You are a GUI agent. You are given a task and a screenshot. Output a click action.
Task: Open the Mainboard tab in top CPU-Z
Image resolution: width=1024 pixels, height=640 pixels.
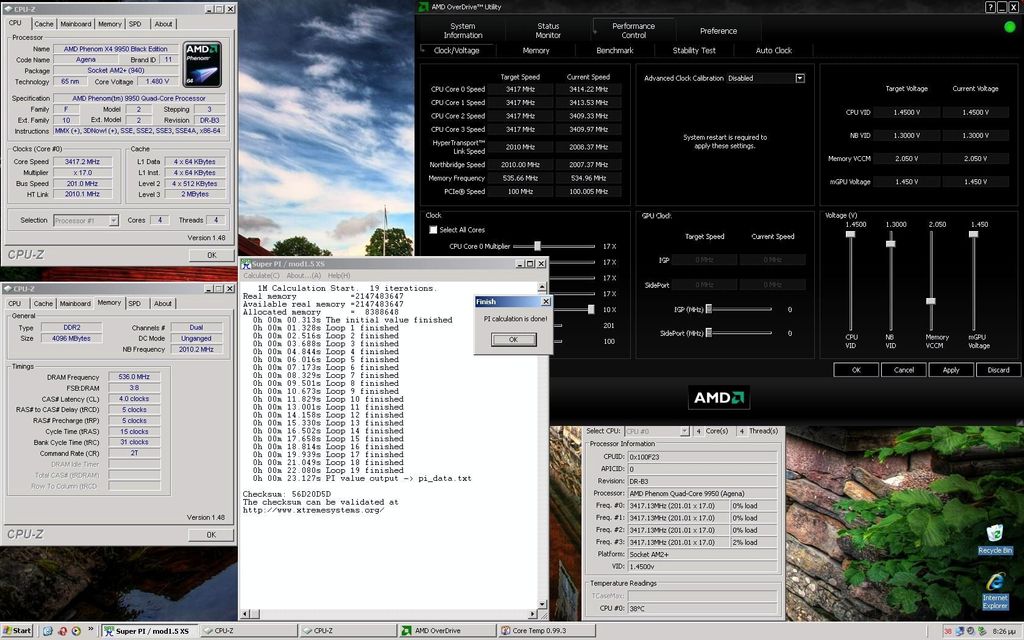[76, 24]
